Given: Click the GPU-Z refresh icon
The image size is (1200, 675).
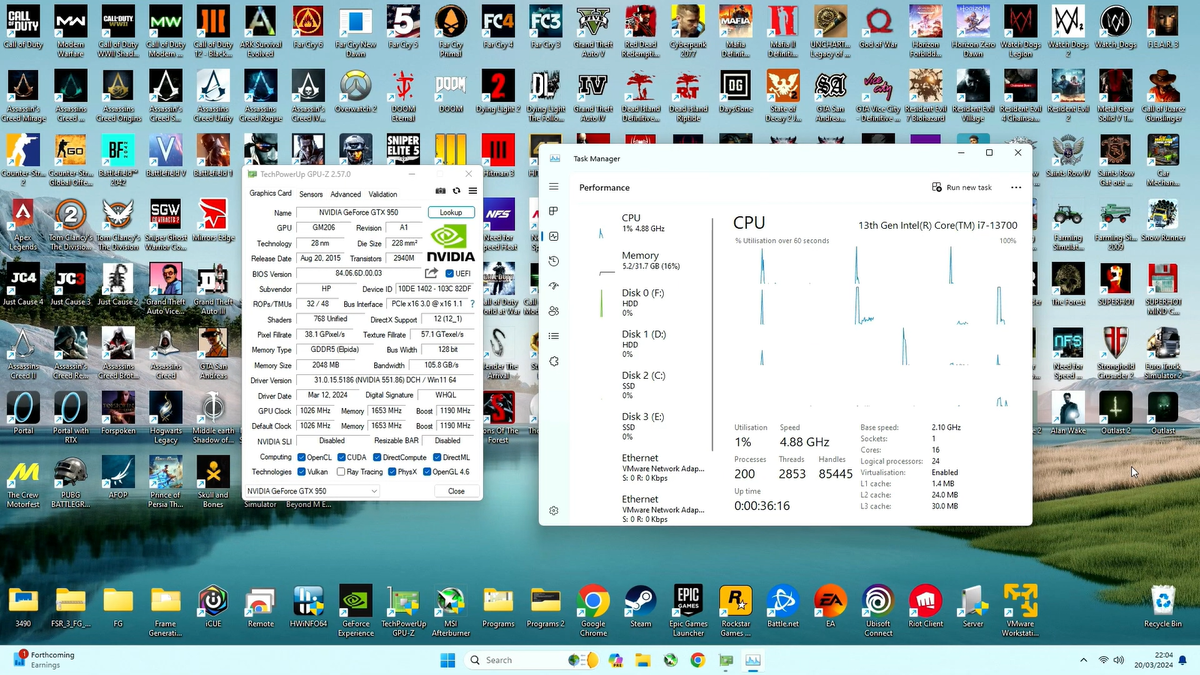Looking at the screenshot, I should pos(456,191).
